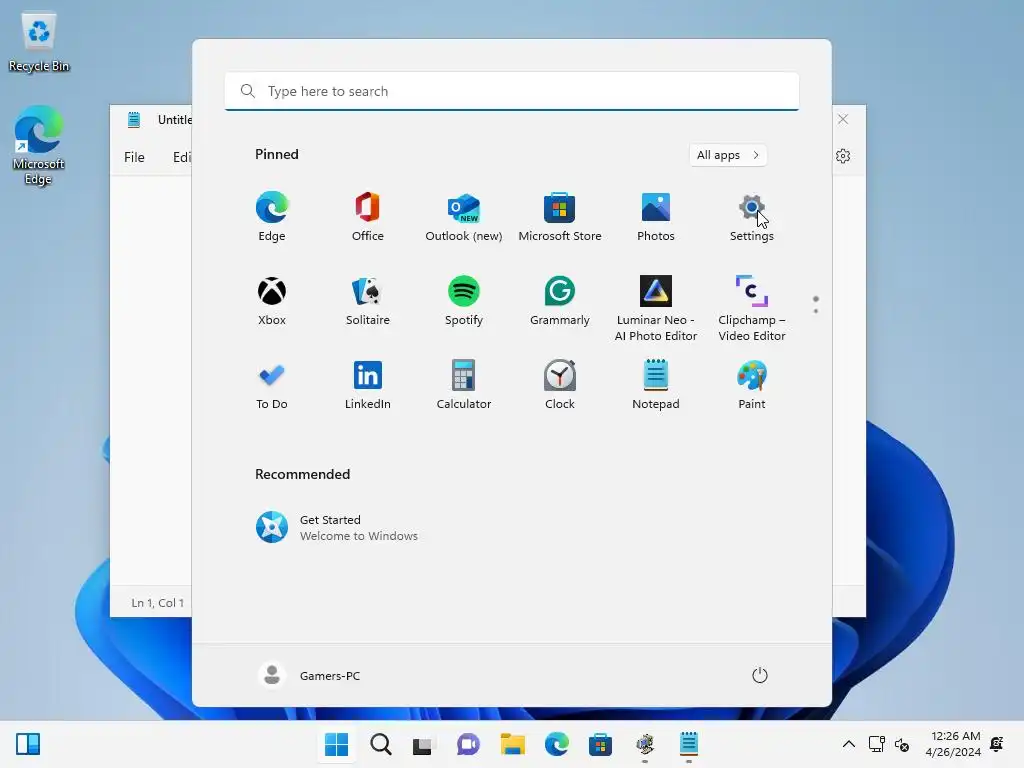
Task: Open Calculator from pinned apps
Action: coord(464,385)
